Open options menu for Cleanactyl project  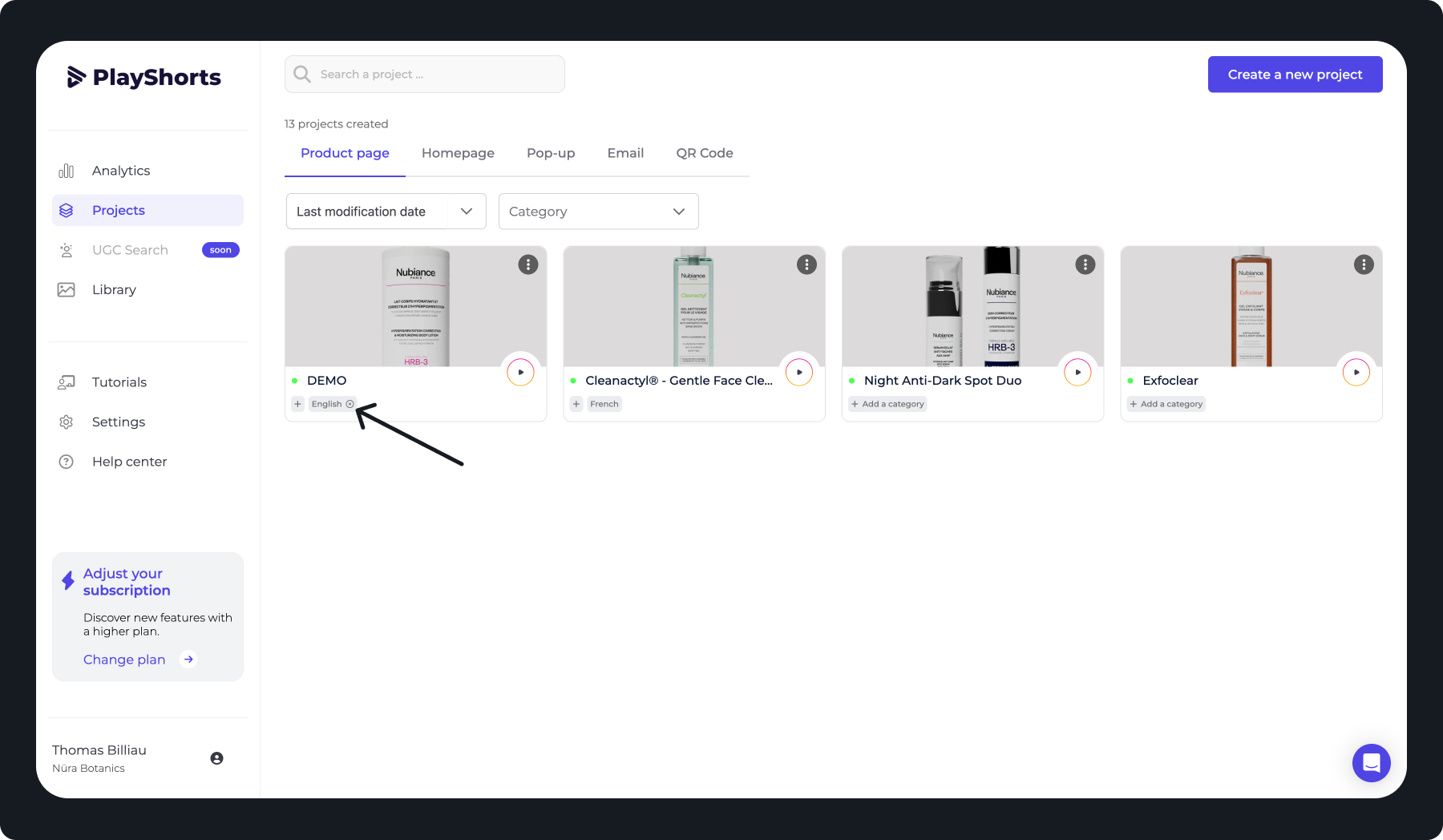tap(806, 265)
